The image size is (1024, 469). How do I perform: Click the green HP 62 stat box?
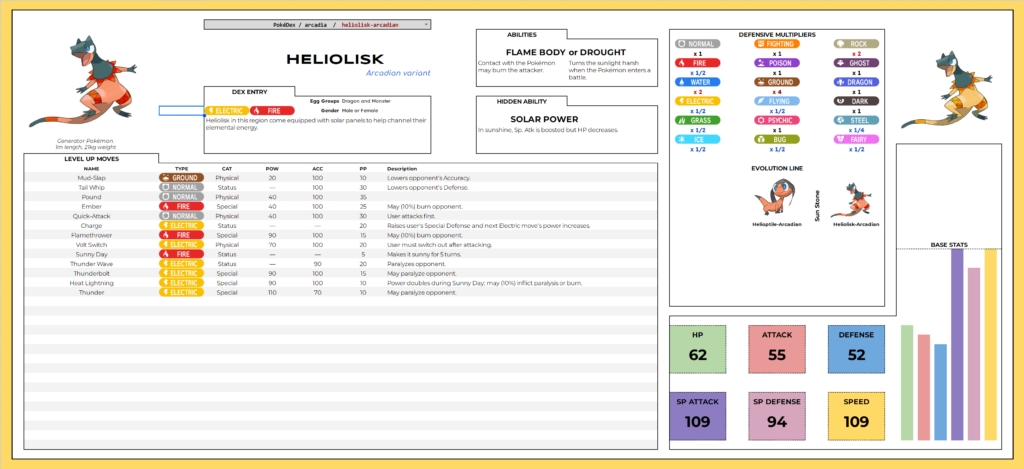tap(697, 348)
